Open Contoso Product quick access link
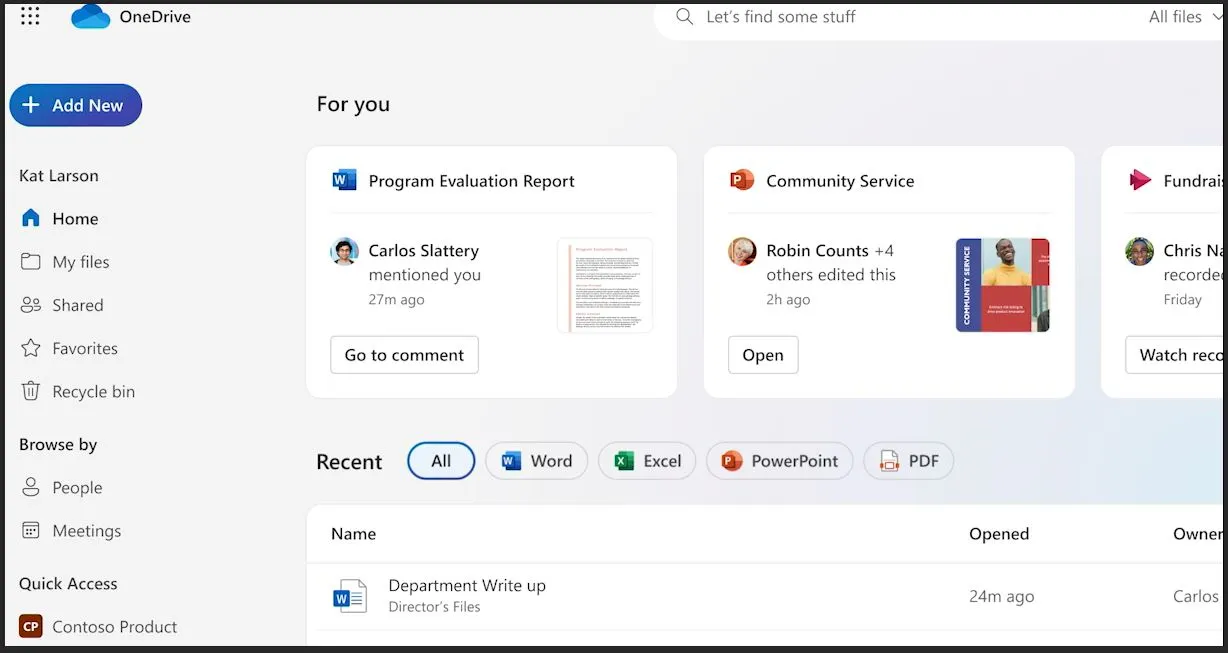Image resolution: width=1228 pixels, height=653 pixels. pyautogui.click(x=115, y=627)
